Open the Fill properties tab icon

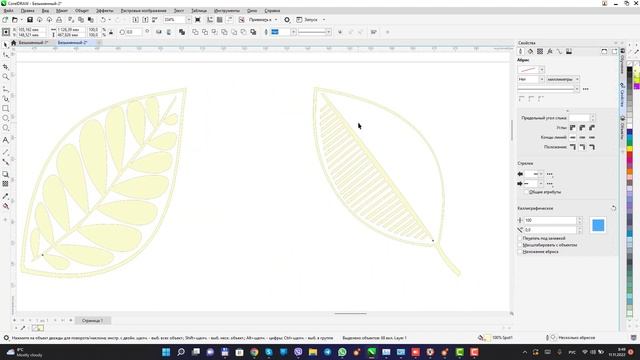coord(530,51)
